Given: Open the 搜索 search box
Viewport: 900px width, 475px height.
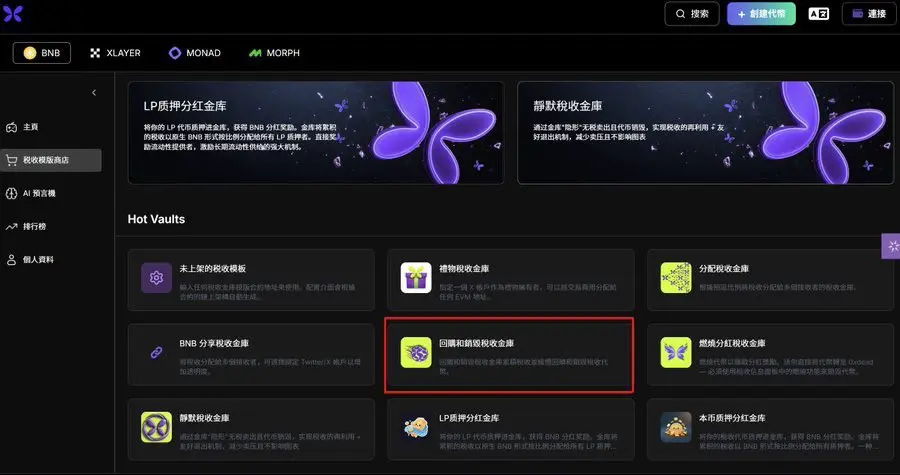Looking at the screenshot, I should (692, 14).
